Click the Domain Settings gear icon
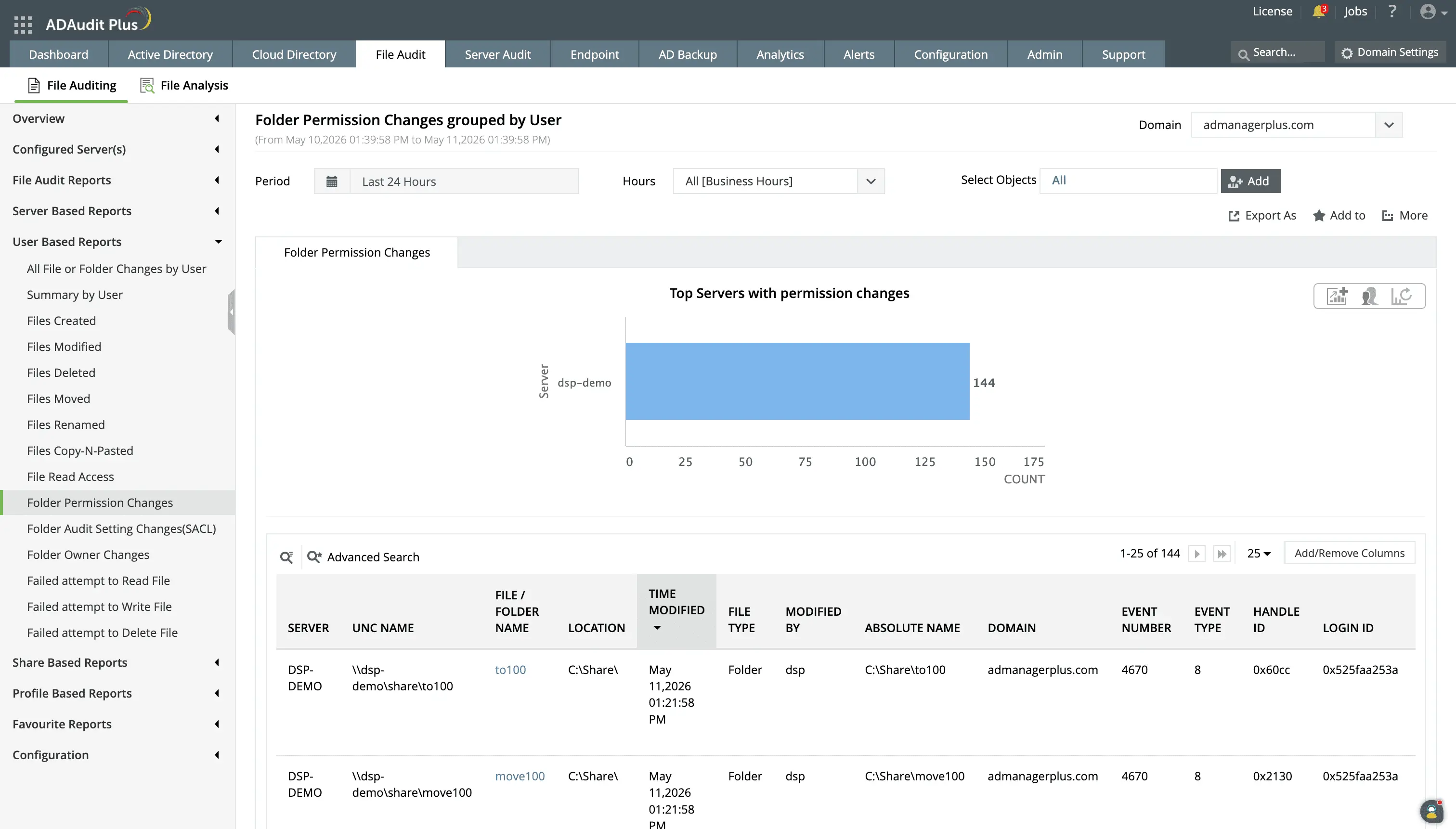 (1347, 53)
